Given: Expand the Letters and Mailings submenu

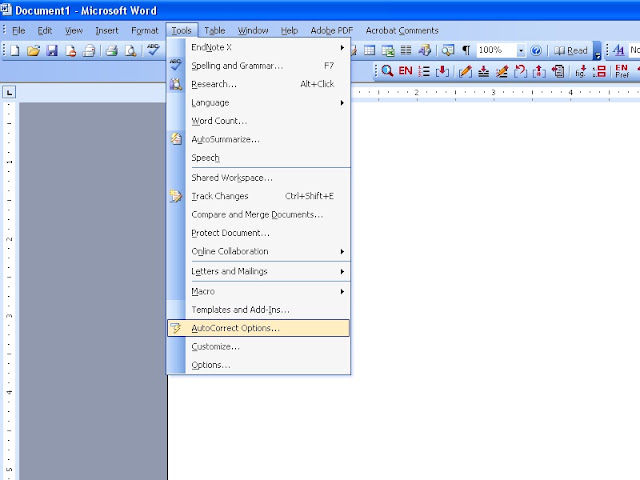Looking at the screenshot, I should 258,271.
